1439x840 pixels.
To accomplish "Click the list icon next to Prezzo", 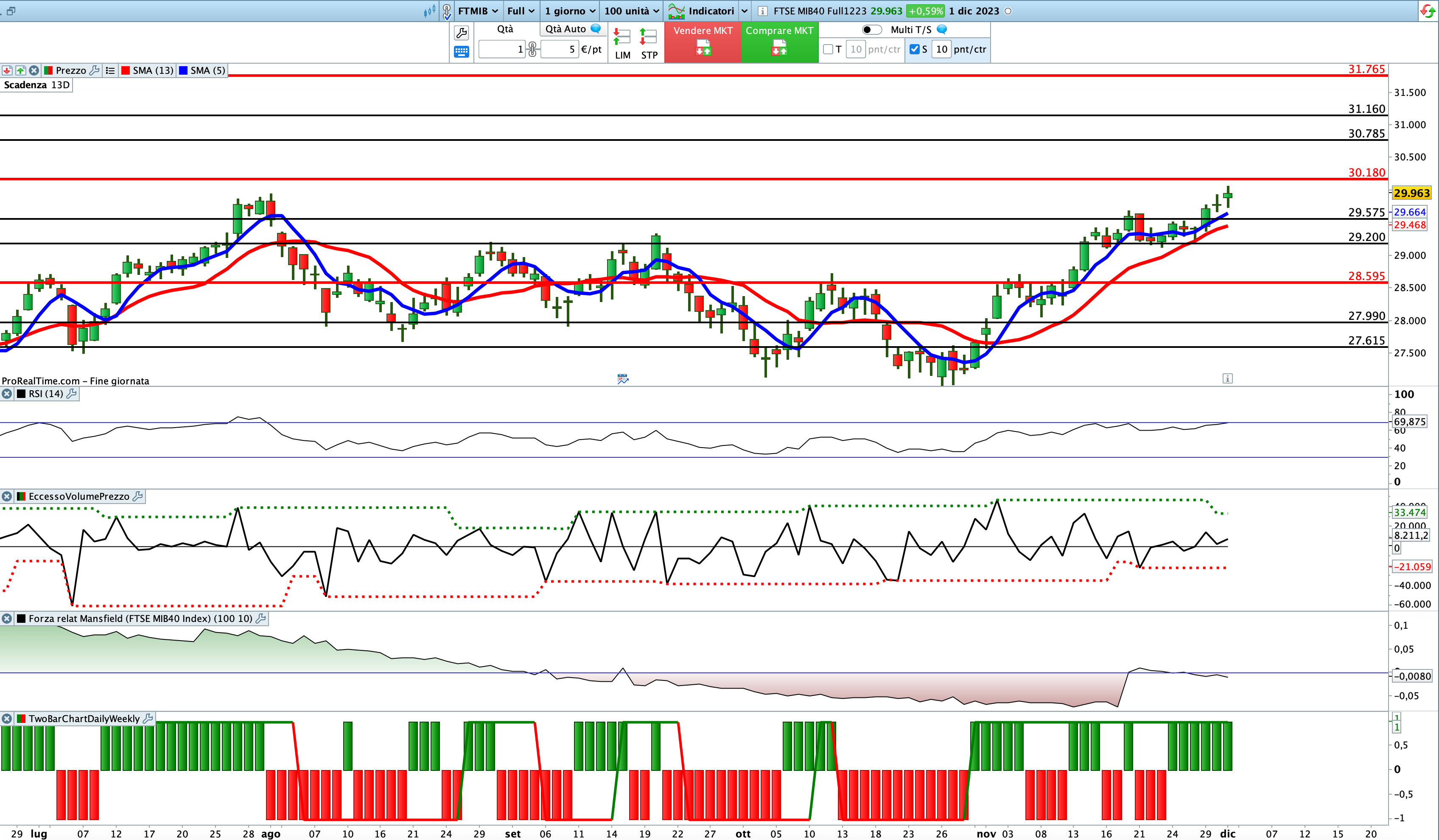I will [110, 70].
